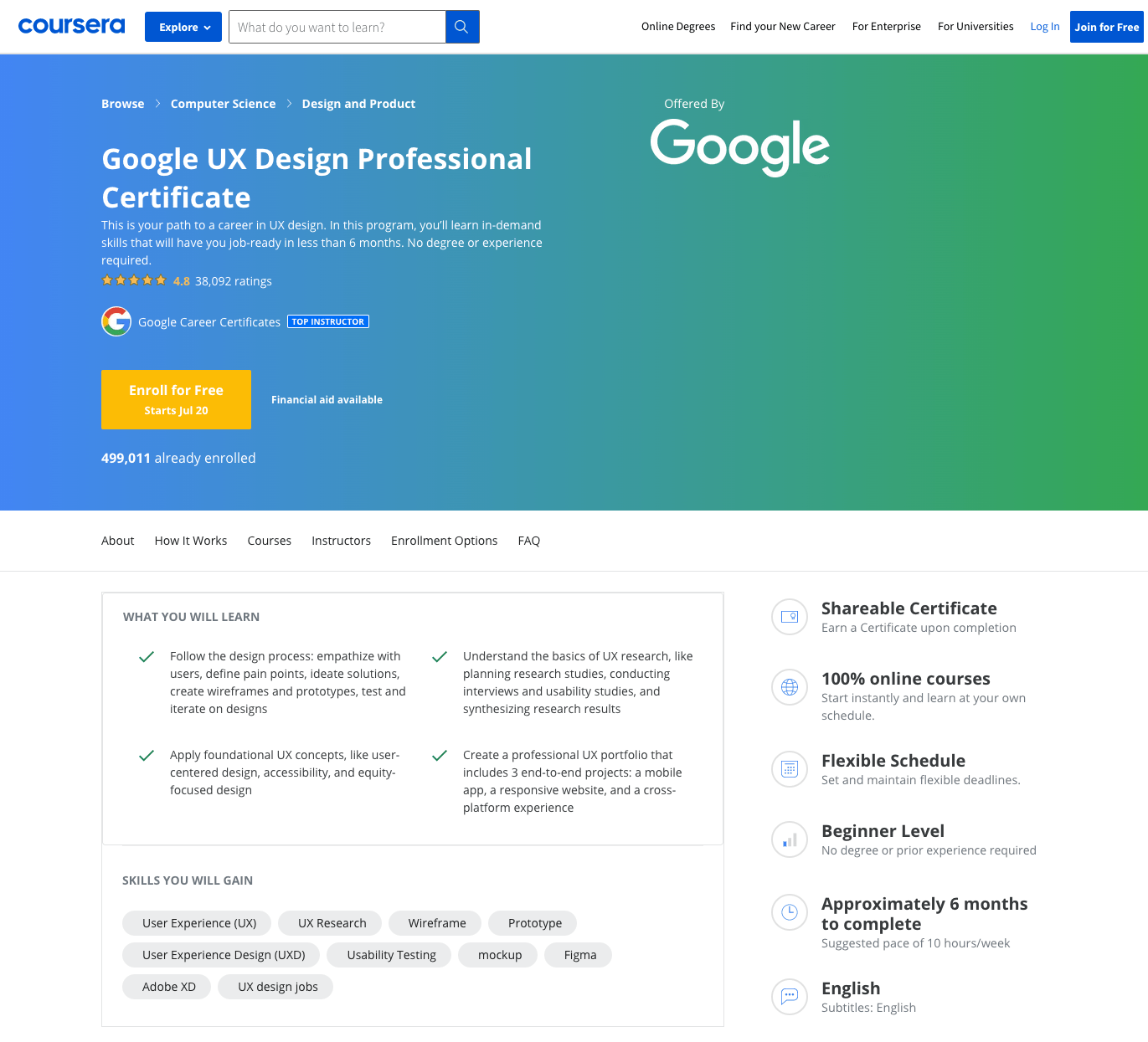Click the Shareable Certificate badge icon
Viewport: 1148px width, 1042px height.
pyautogui.click(x=789, y=617)
